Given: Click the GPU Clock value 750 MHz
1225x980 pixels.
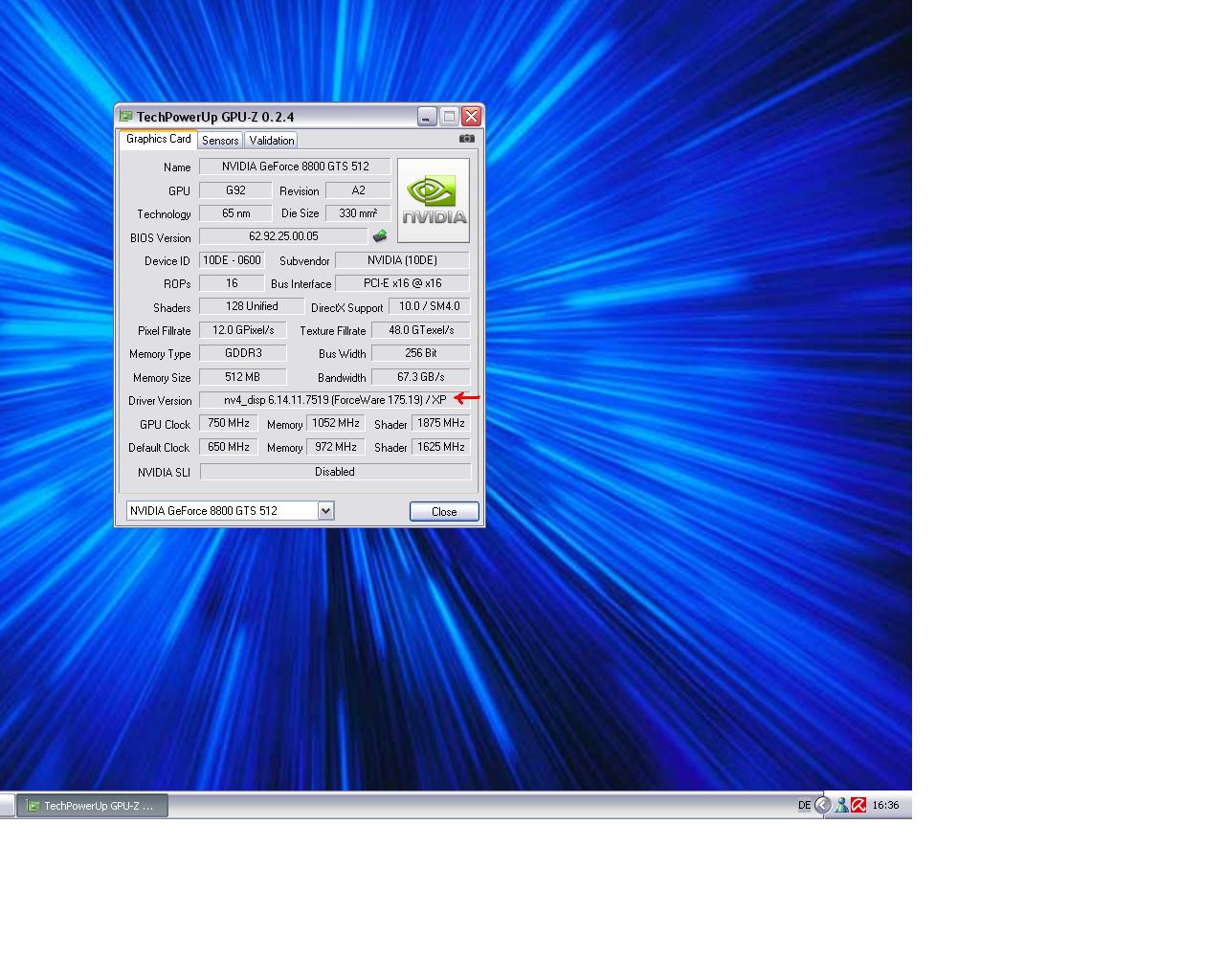Looking at the screenshot, I should click(229, 423).
